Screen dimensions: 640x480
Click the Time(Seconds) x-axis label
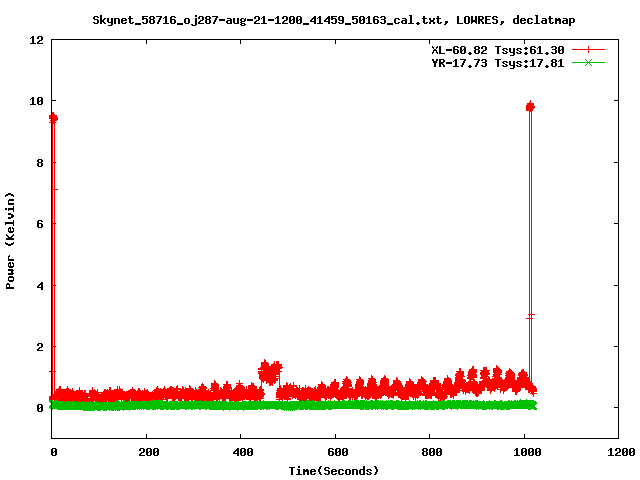coord(333,471)
